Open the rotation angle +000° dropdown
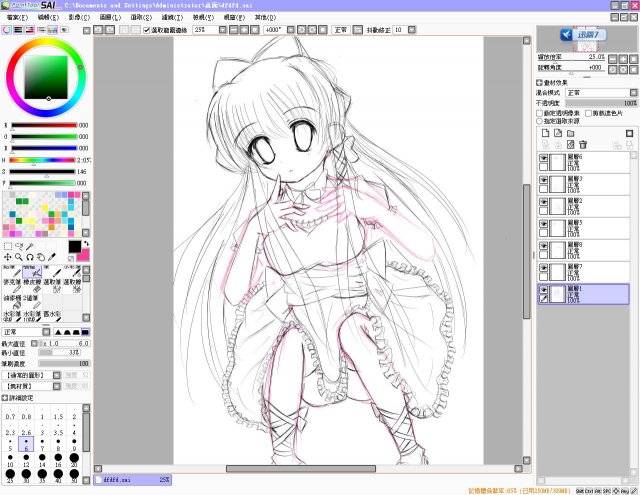This screenshot has height=495, width=640. [x=291, y=30]
